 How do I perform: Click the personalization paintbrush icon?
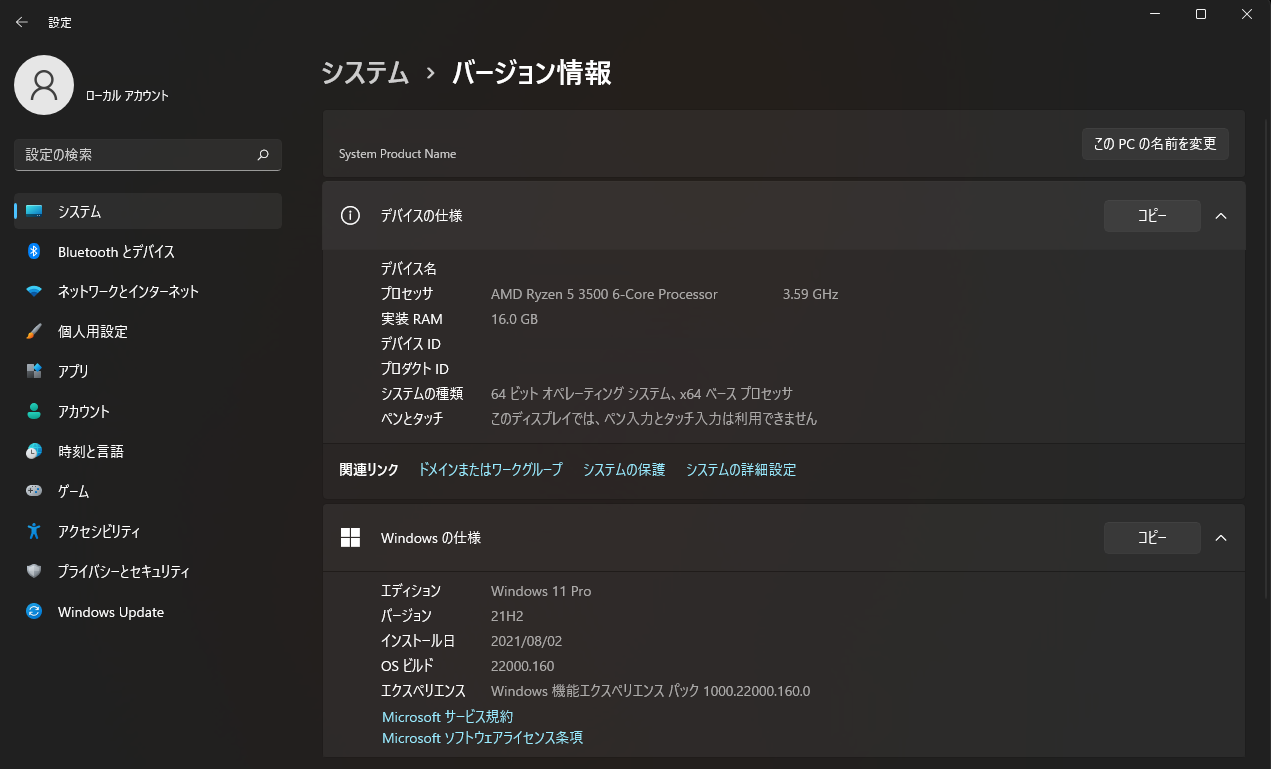(34, 331)
